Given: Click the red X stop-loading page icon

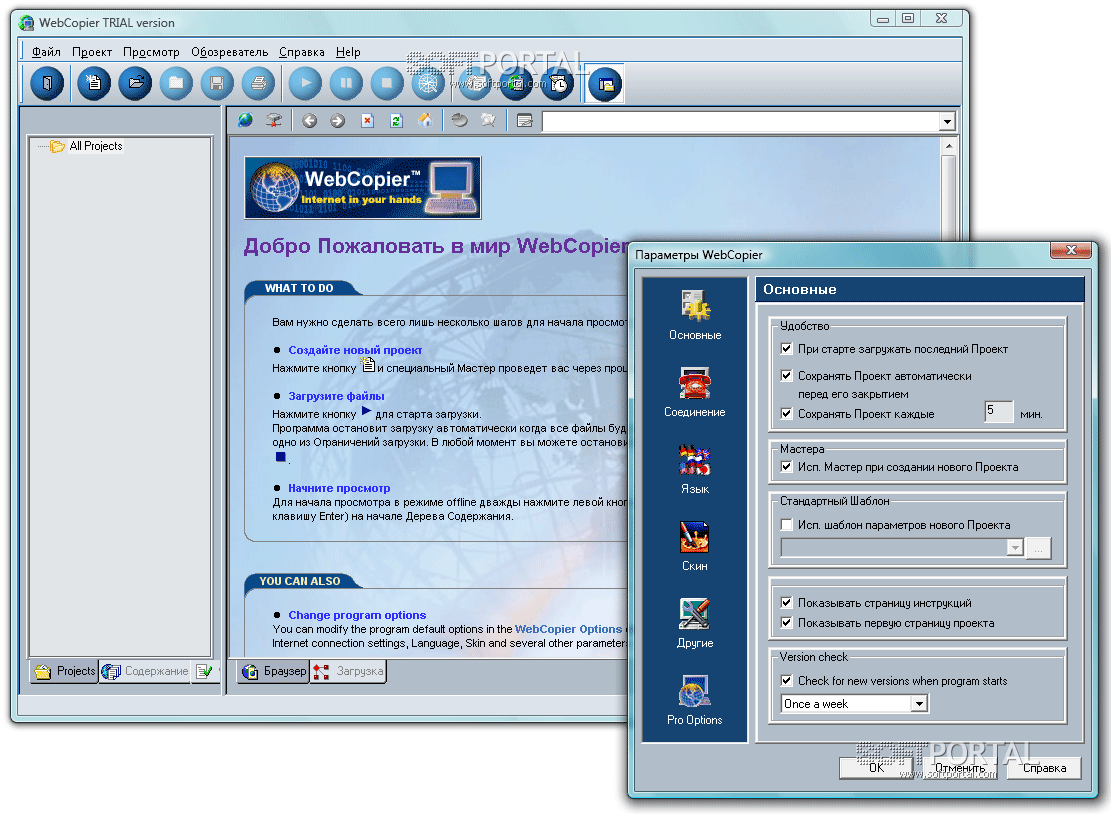Looking at the screenshot, I should coord(367,121).
